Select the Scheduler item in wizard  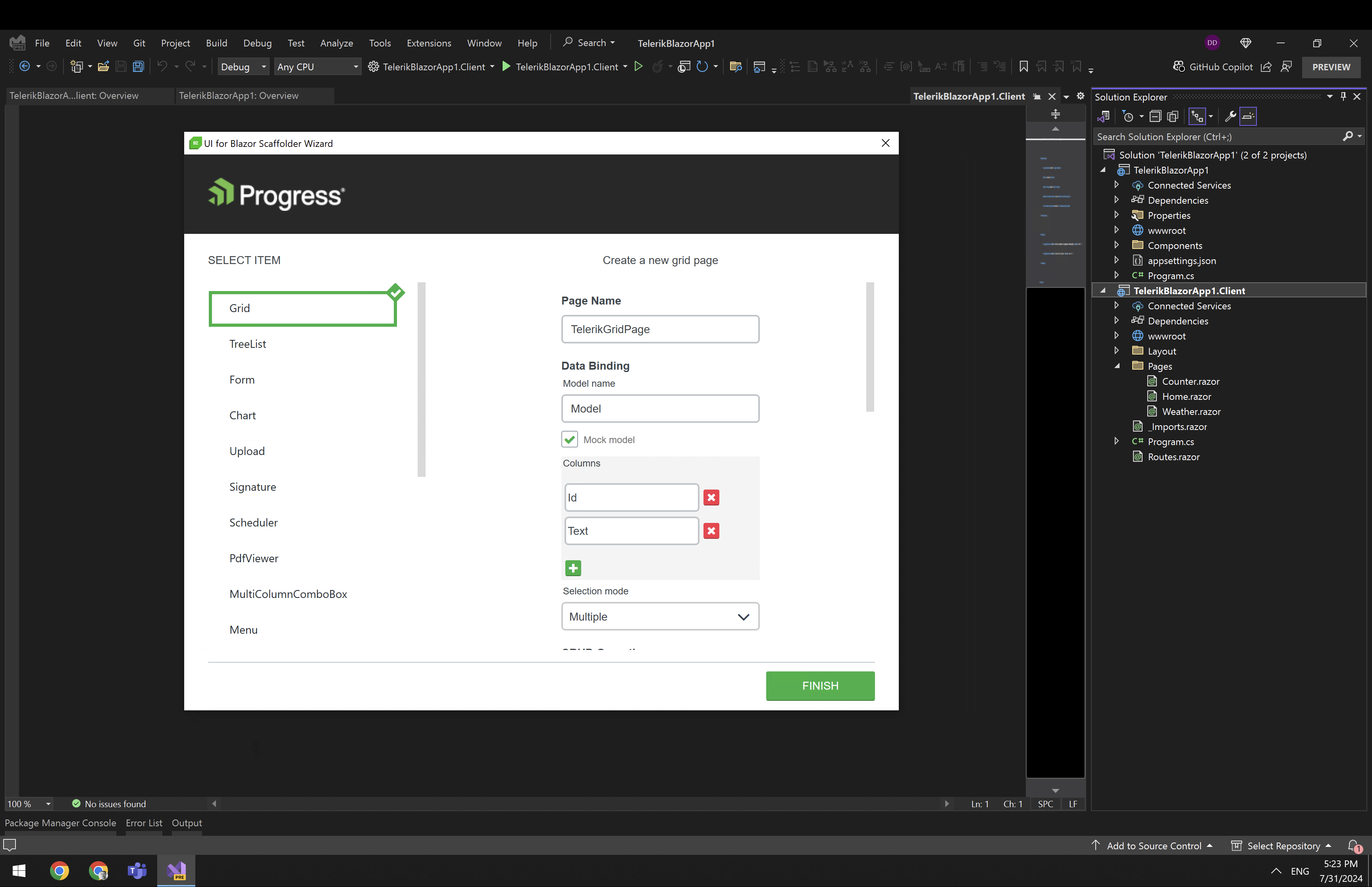253,523
